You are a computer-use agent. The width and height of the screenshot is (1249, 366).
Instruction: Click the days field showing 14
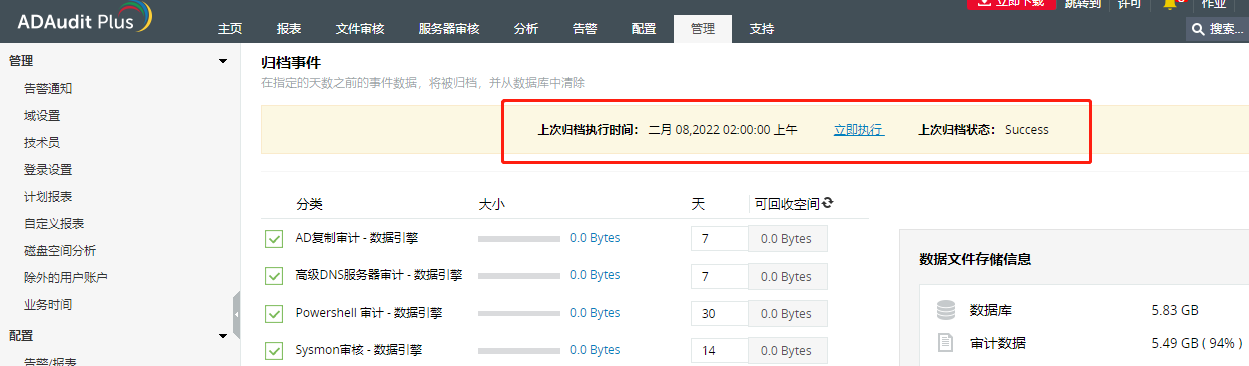point(720,350)
